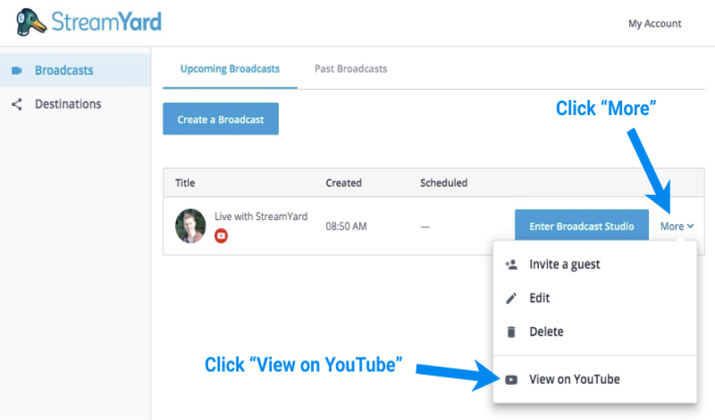Open Destinations in the left sidebar
Screen dimensions: 715x420
pos(75,104)
